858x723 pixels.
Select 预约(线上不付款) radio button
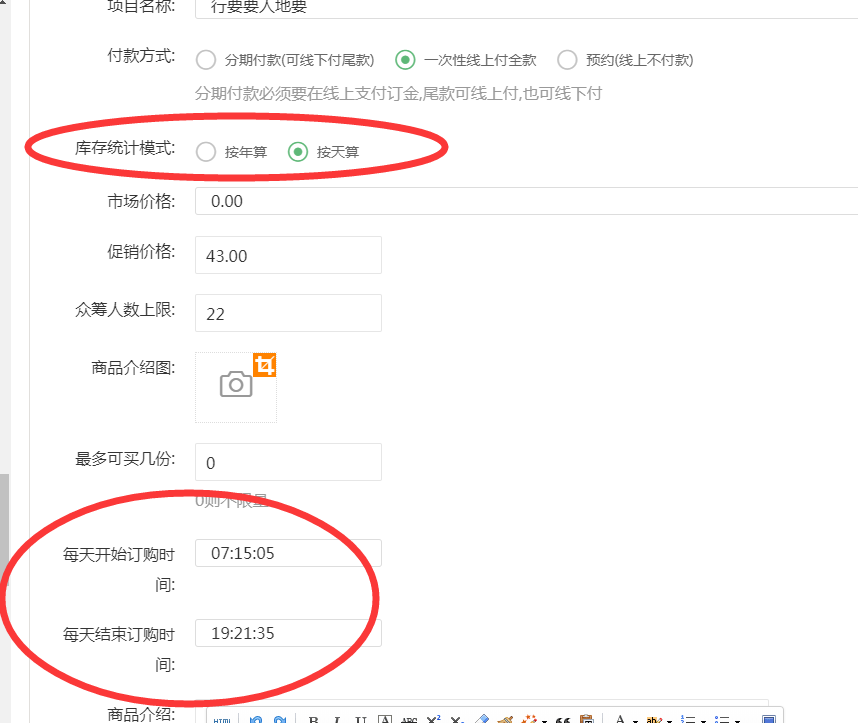click(x=567, y=60)
